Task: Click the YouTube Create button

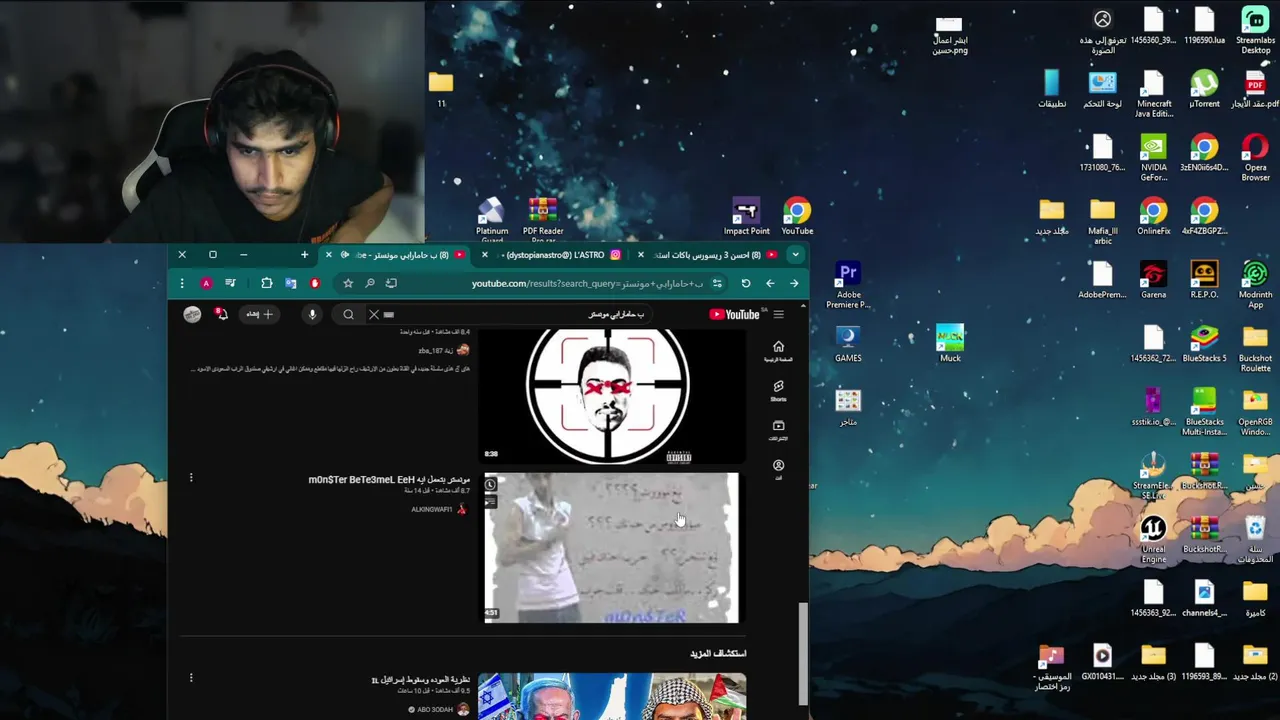Action: [258, 315]
